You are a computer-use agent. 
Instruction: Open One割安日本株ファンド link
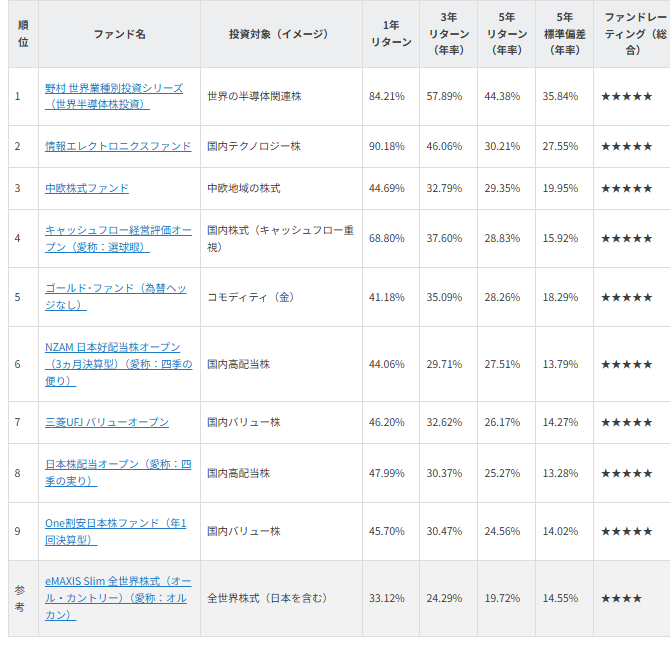click(x=116, y=531)
